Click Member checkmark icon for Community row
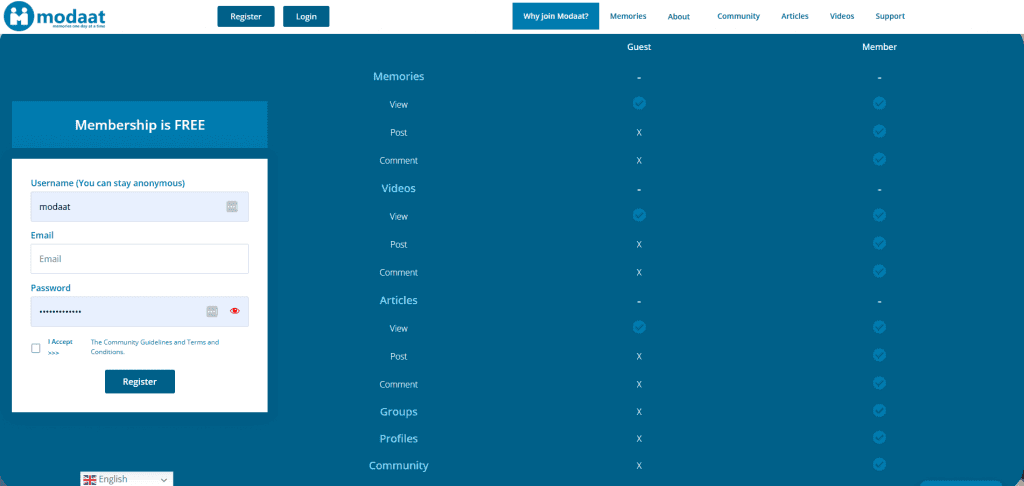 coord(879,464)
